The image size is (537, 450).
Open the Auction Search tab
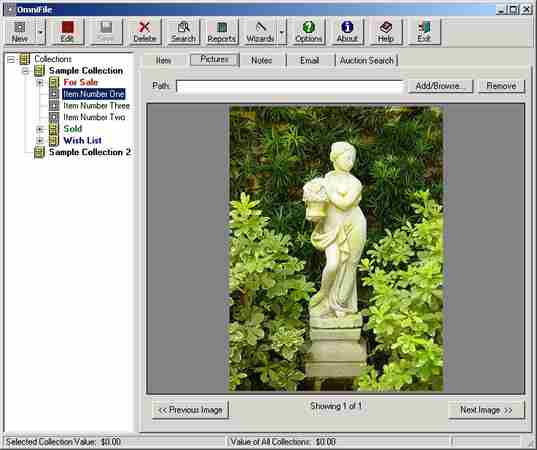coord(366,61)
